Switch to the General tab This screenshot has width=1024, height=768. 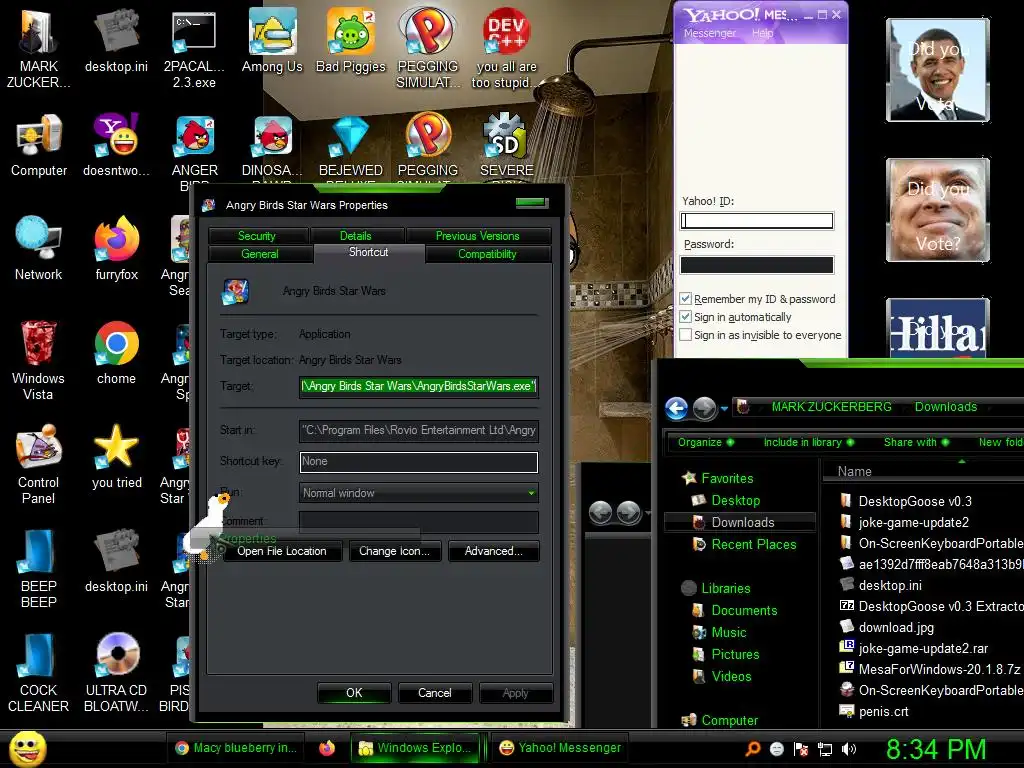click(x=260, y=254)
